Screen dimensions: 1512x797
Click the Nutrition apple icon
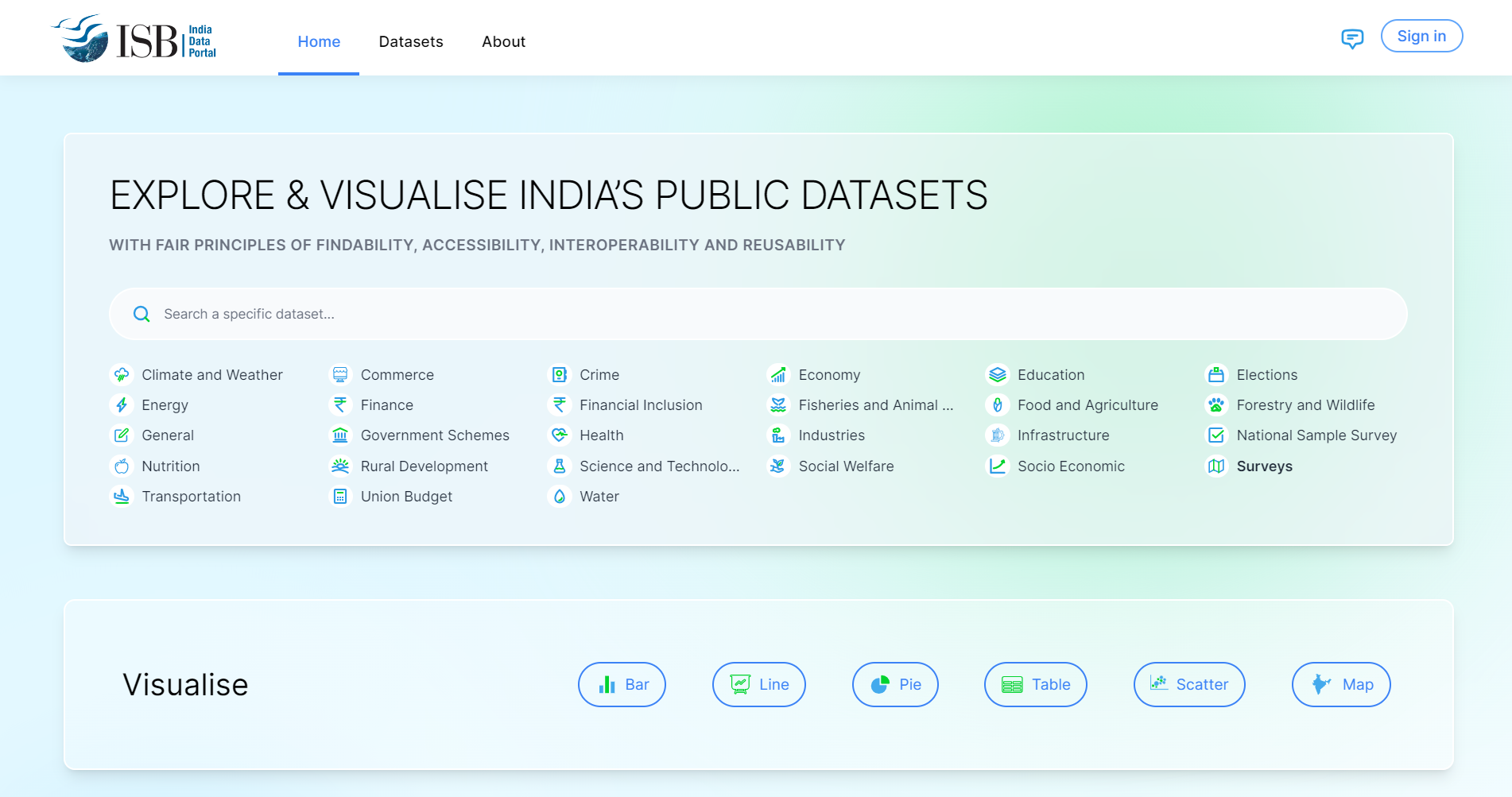122,466
